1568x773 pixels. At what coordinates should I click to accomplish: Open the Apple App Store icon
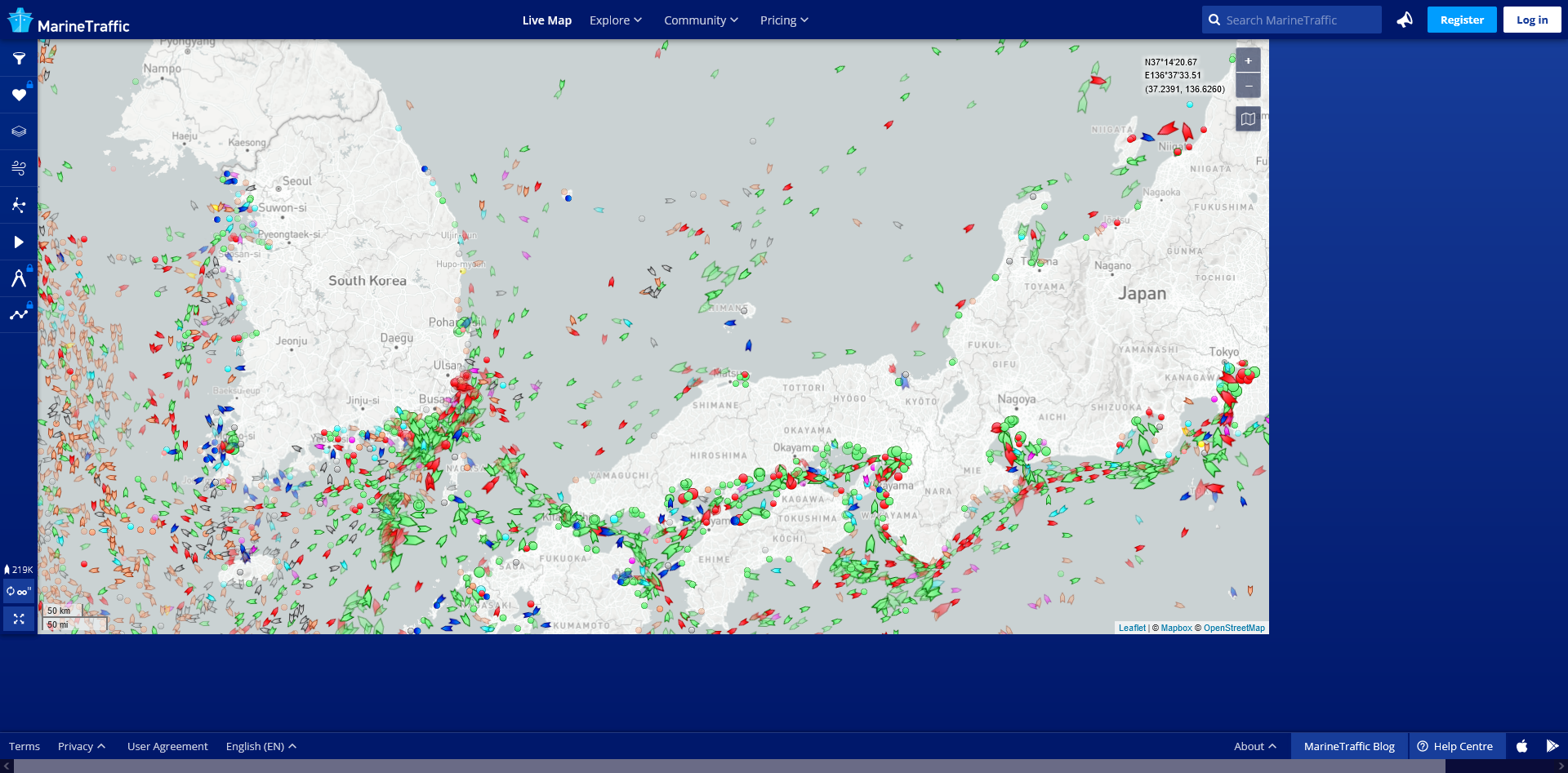(x=1522, y=746)
